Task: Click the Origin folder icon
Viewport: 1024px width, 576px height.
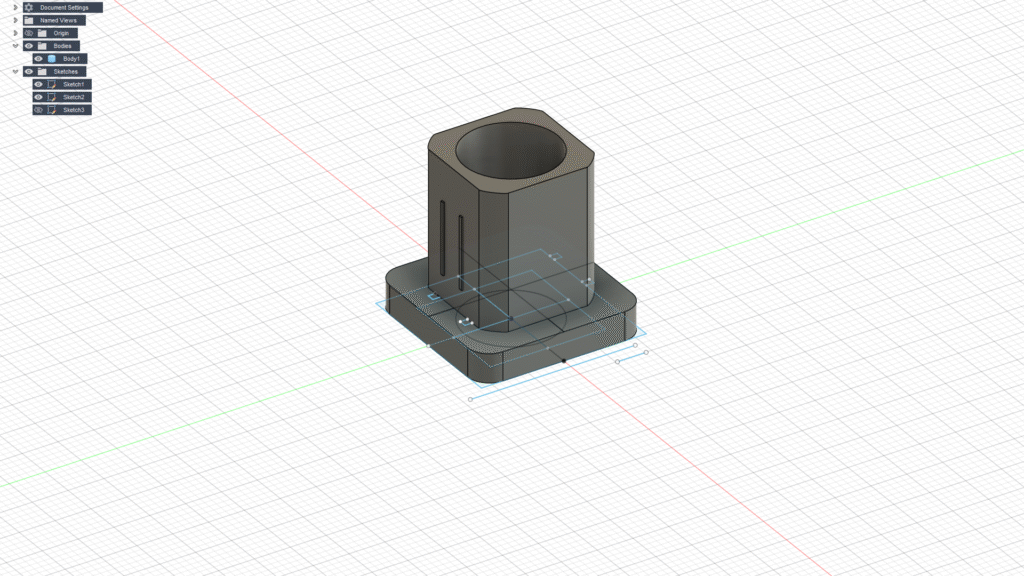Action: (43, 33)
